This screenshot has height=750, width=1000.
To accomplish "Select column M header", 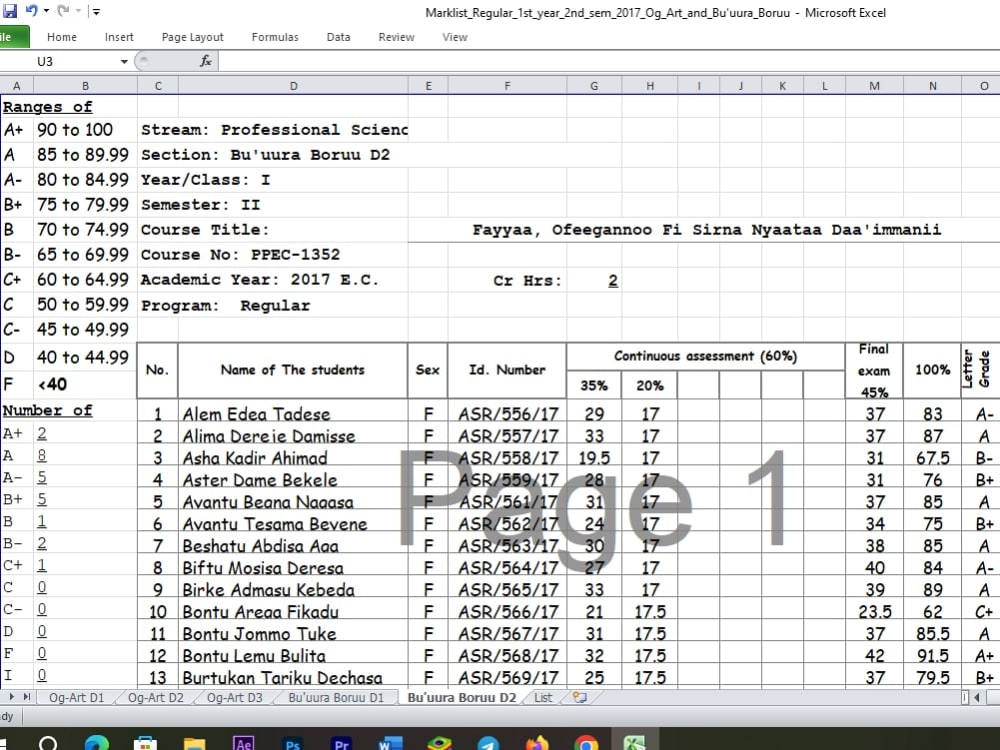I will (x=874, y=85).
